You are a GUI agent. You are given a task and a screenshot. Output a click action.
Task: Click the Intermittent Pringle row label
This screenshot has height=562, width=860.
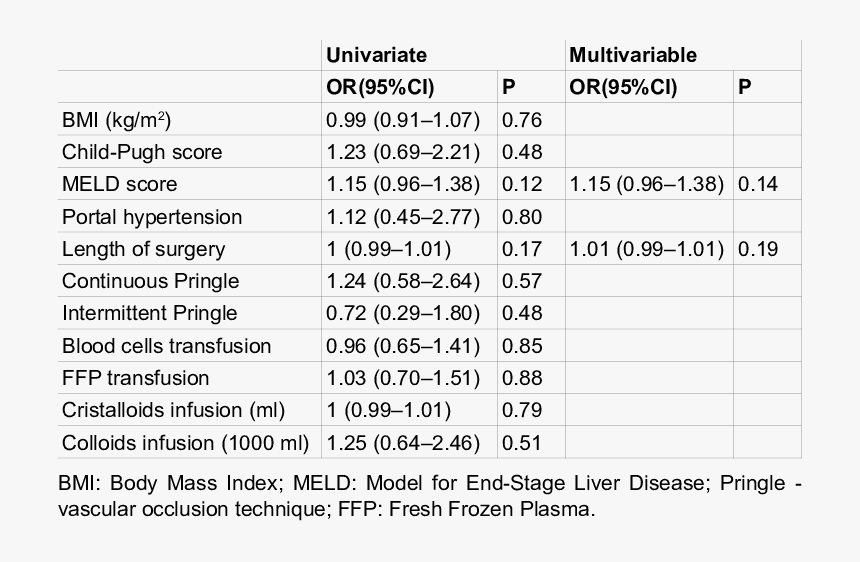(x=150, y=313)
